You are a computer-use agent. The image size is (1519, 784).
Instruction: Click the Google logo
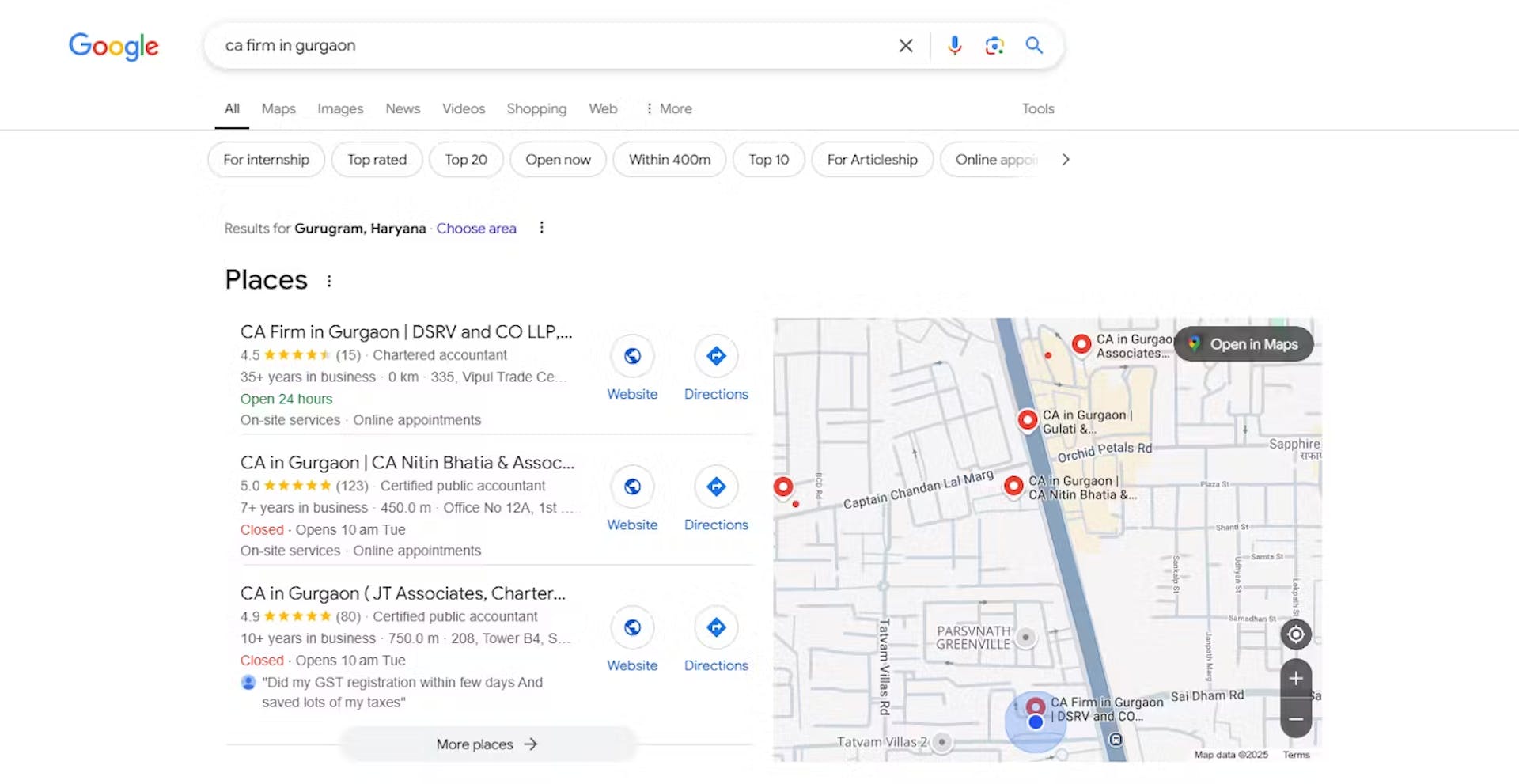[114, 47]
